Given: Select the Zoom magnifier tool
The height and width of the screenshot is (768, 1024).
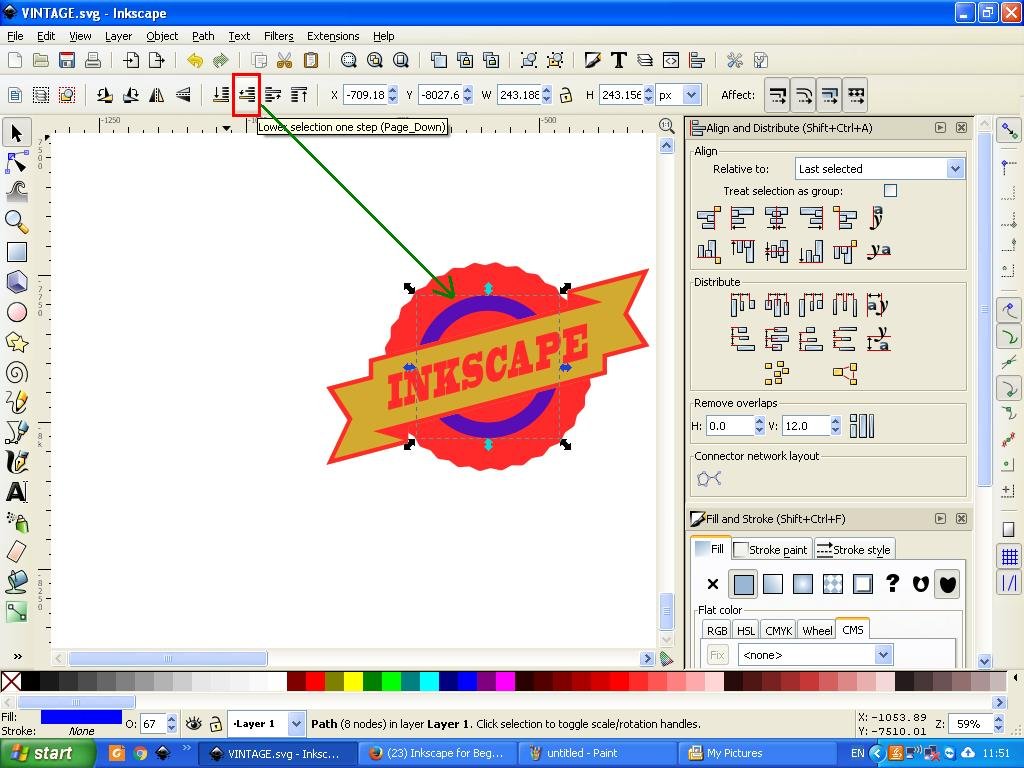Looking at the screenshot, I should point(16,222).
